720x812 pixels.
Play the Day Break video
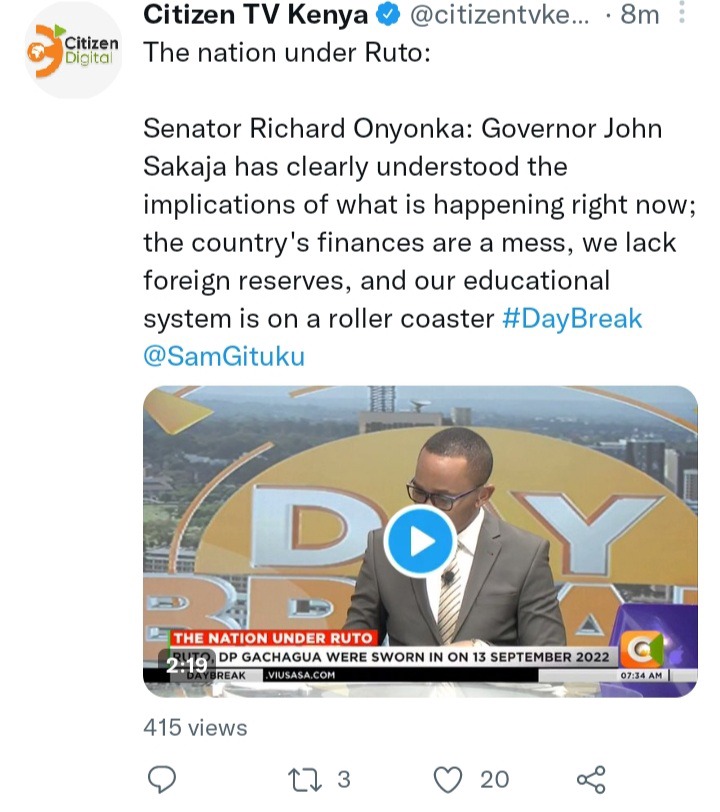420,541
